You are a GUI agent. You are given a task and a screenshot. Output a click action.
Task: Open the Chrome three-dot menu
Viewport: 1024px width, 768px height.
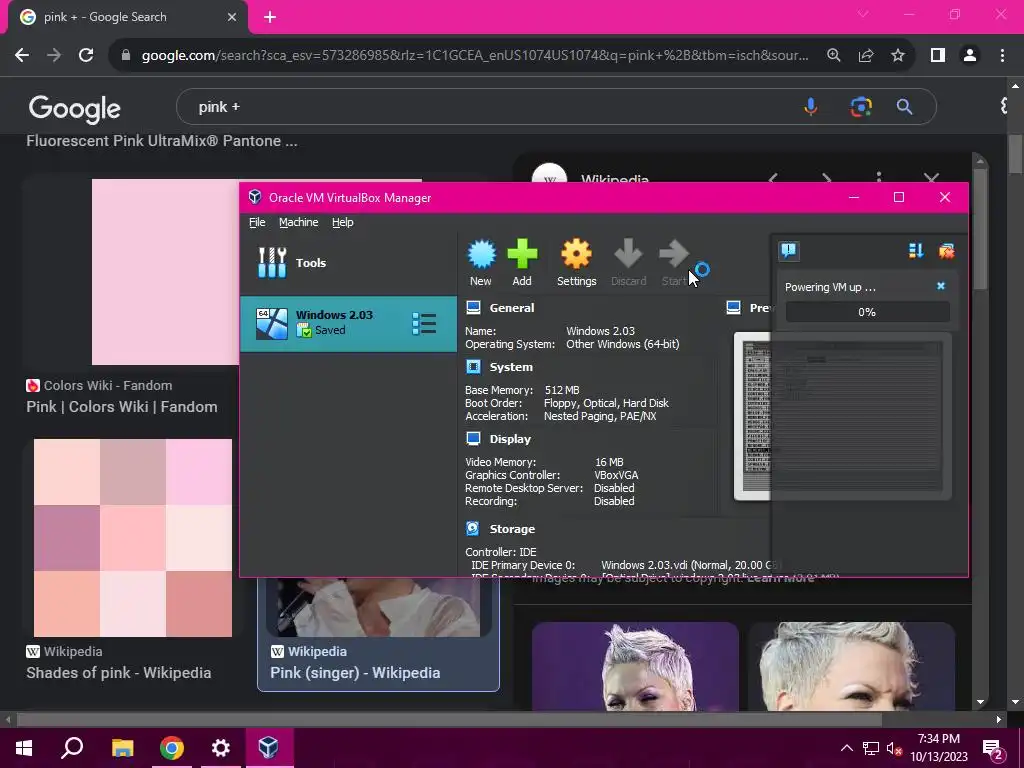tap(1002, 56)
